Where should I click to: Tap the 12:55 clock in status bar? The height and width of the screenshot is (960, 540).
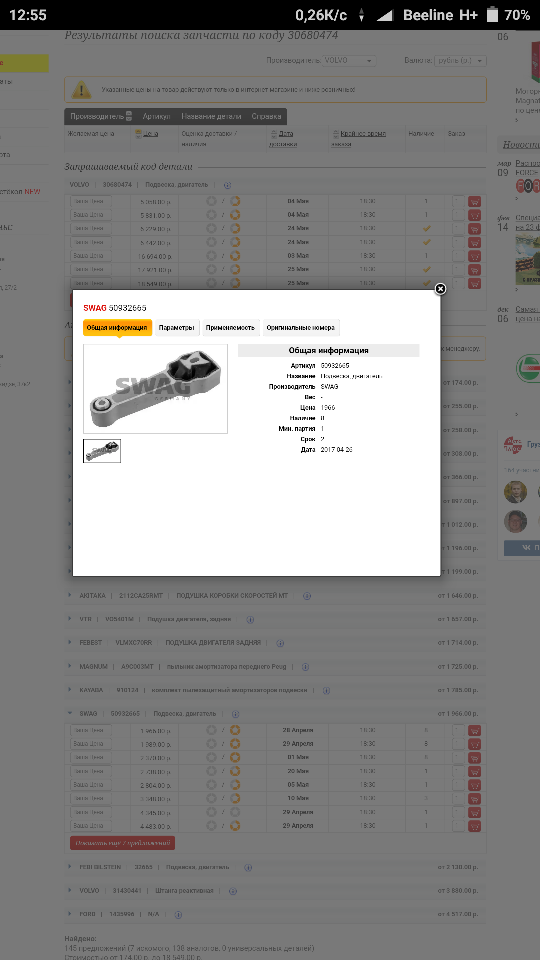click(28, 15)
